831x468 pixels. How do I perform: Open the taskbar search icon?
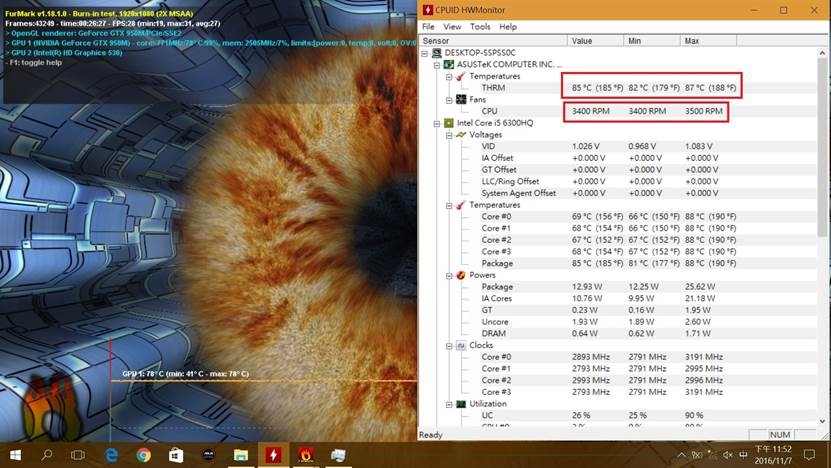click(47, 455)
